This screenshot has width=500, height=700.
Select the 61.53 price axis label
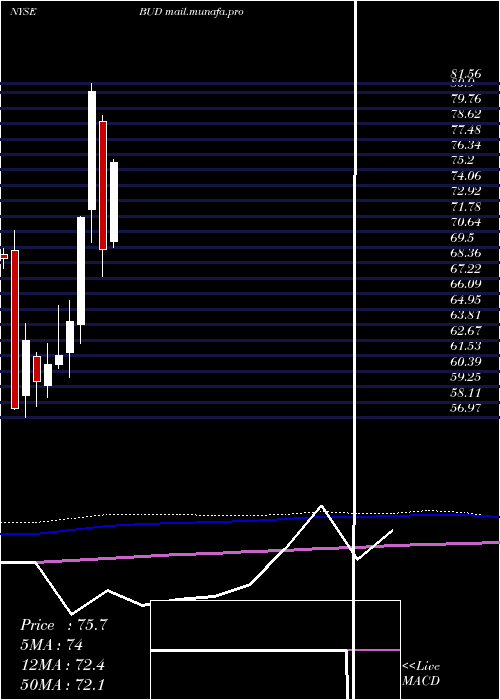466,346
